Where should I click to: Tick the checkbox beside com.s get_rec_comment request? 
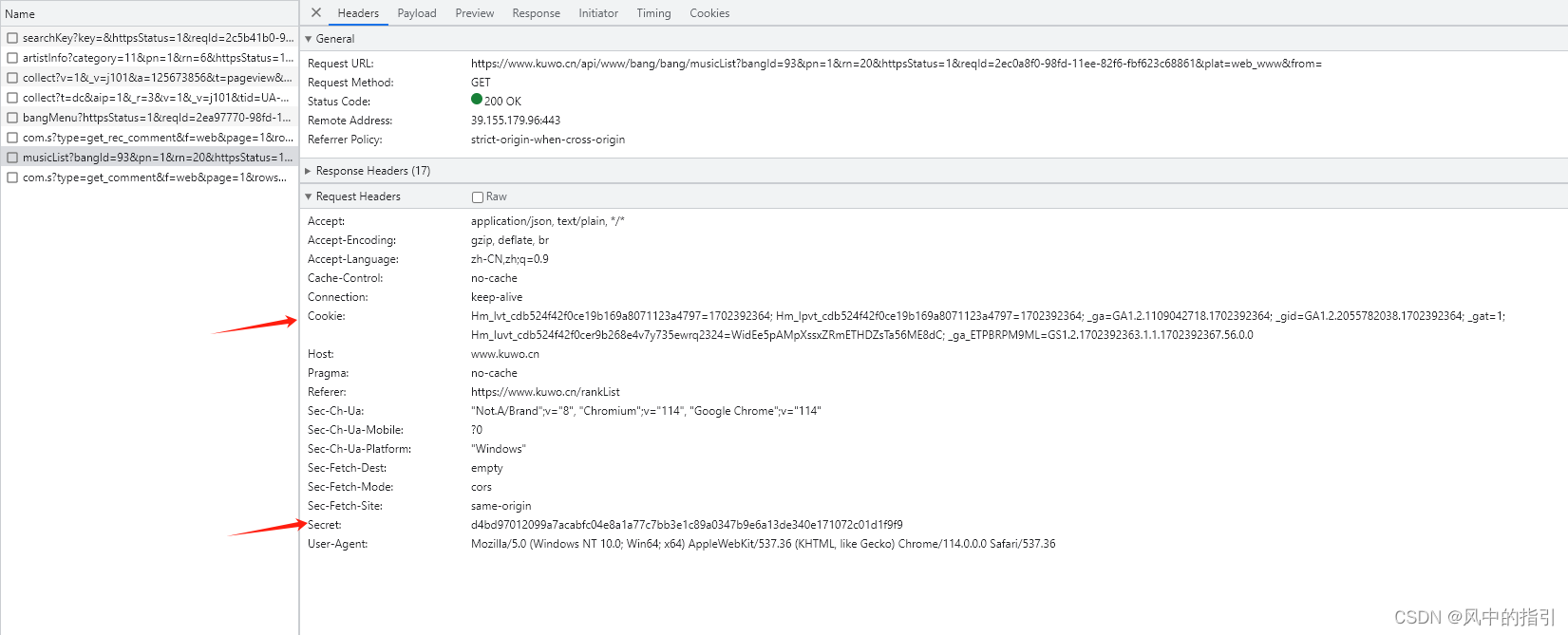tap(12, 138)
